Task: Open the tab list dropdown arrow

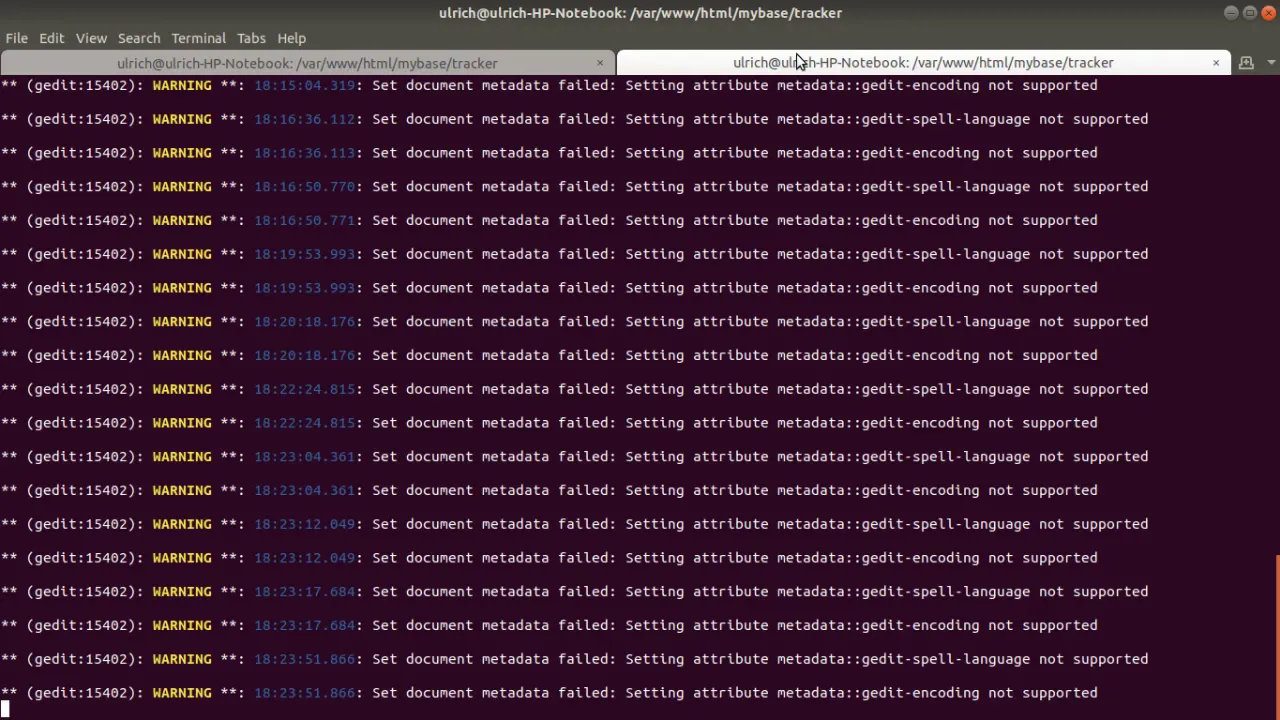Action: point(1271,63)
